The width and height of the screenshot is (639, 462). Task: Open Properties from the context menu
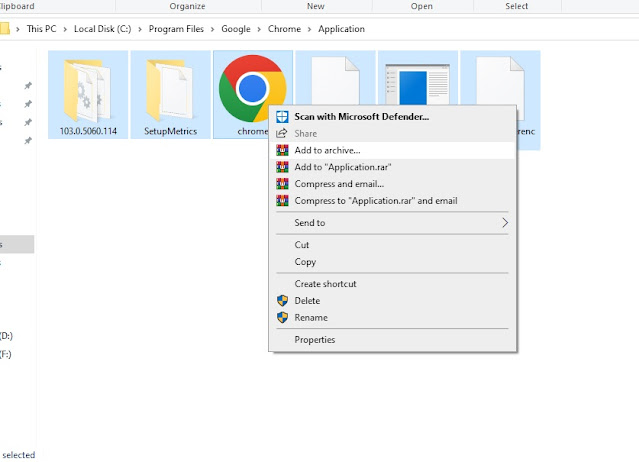point(392,340)
